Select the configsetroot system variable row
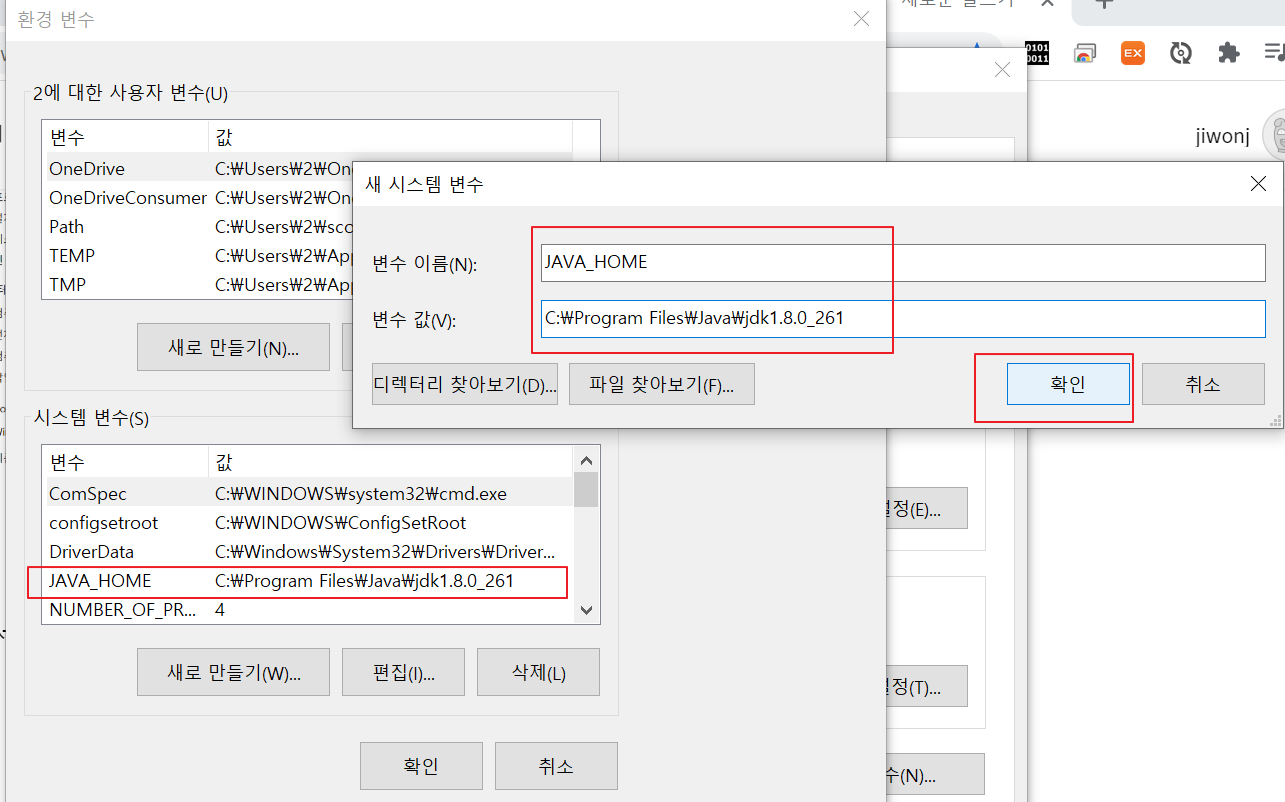The image size is (1285, 802). [308, 522]
